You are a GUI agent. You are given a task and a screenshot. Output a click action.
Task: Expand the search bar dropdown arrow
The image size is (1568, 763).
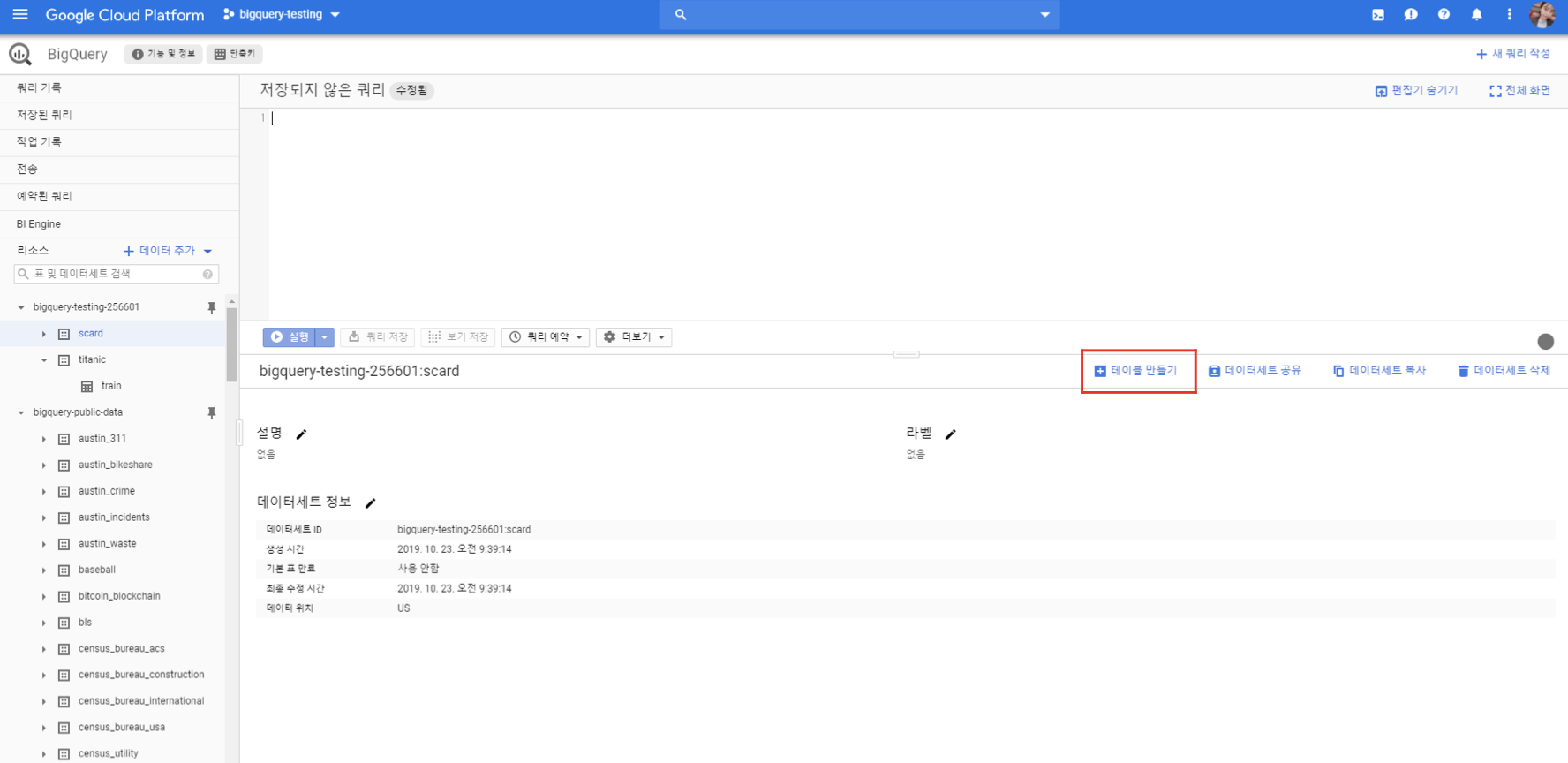pyautogui.click(x=1045, y=14)
